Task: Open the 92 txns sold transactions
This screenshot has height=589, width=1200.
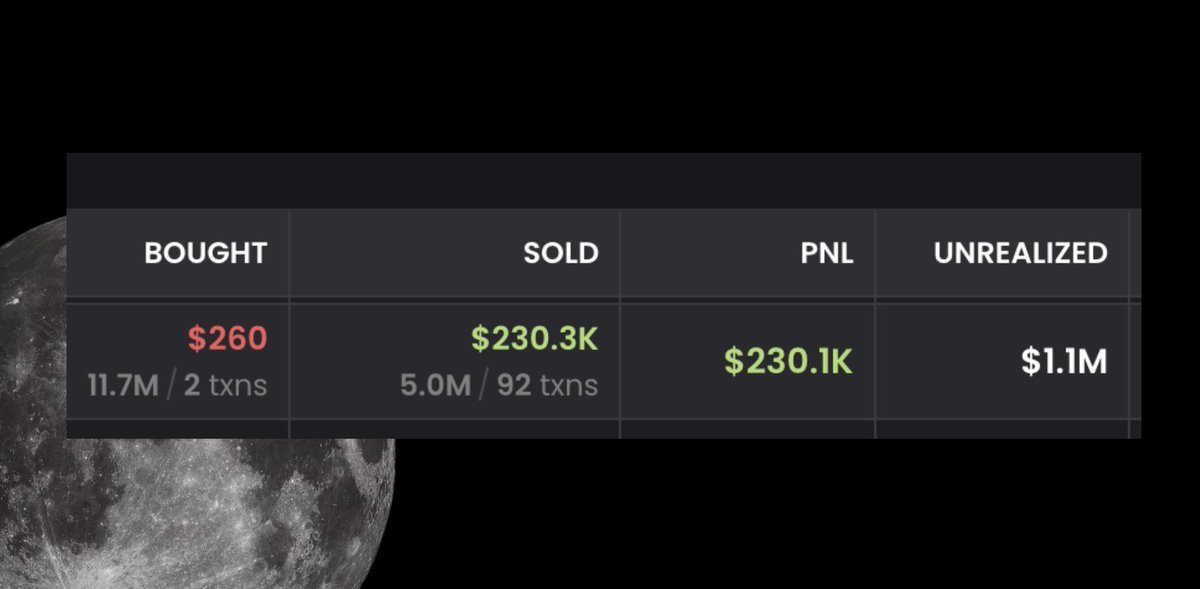Action: coord(547,385)
